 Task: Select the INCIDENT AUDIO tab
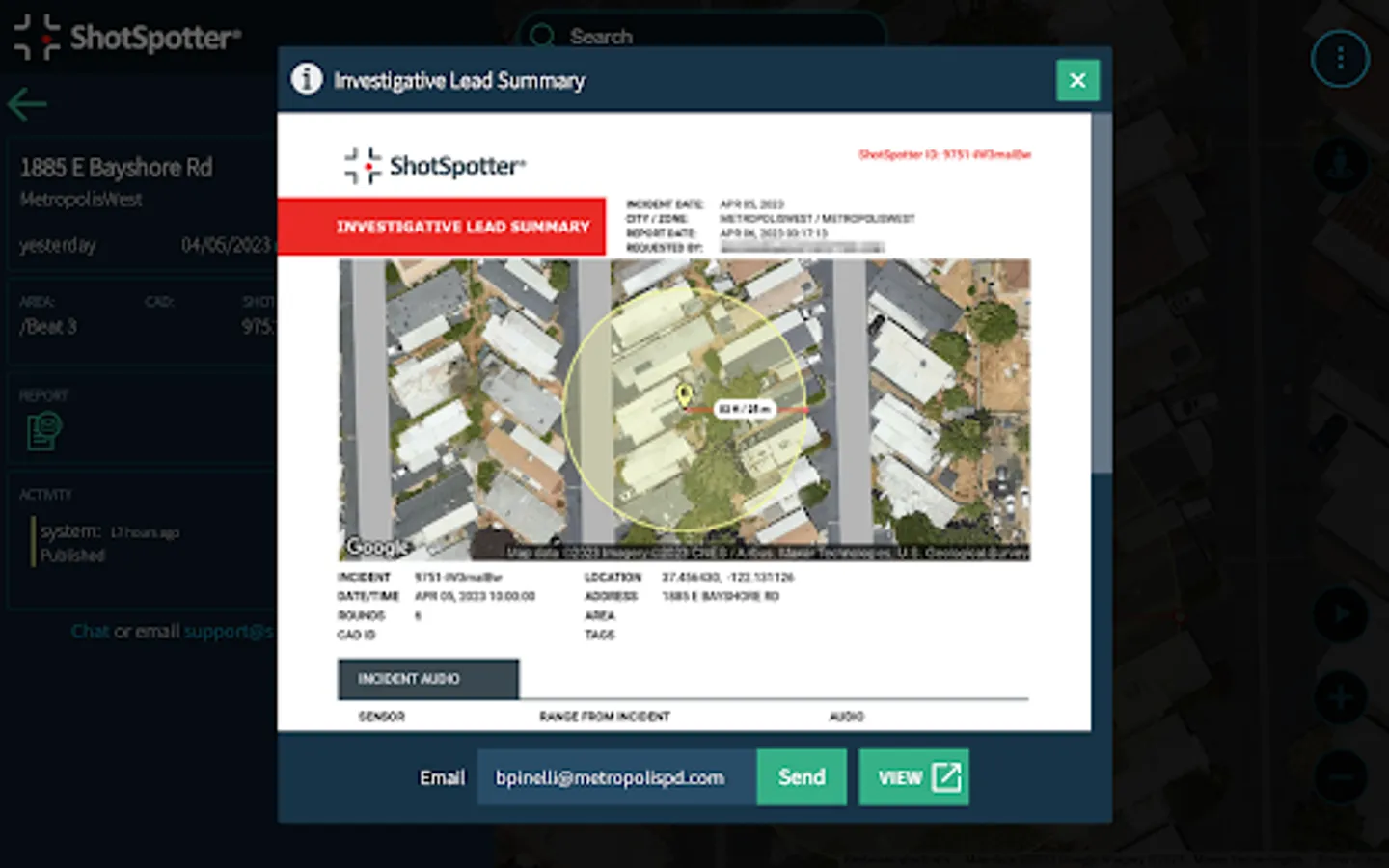428,679
